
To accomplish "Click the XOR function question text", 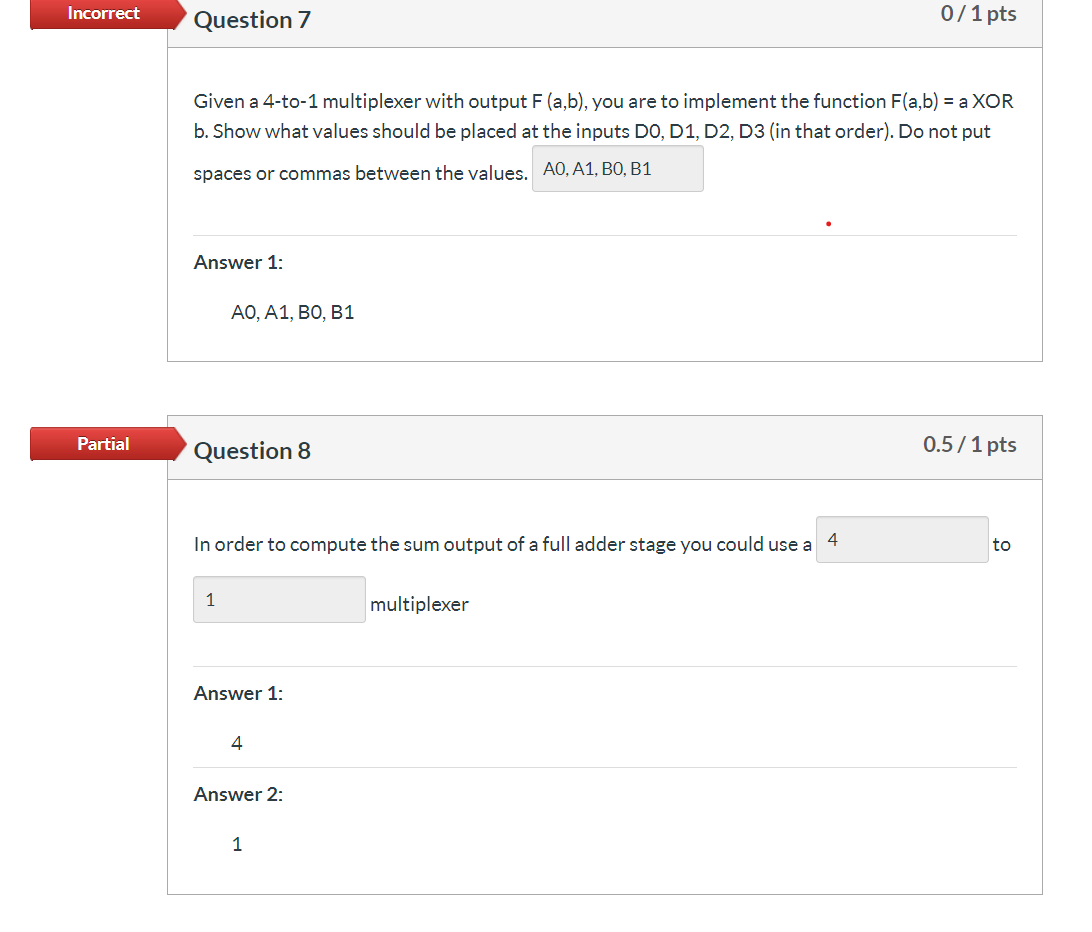I will [600, 116].
